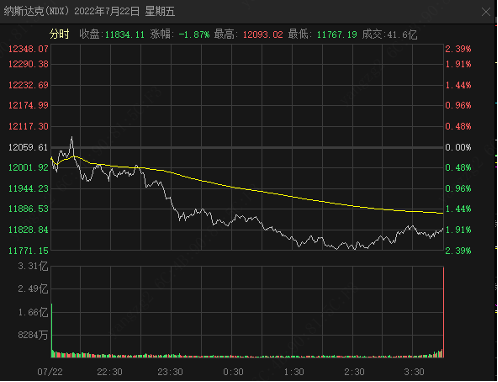Click price axis label 12174.99
Image resolution: width=498 pixels, height=382 pixels.
tap(28, 106)
